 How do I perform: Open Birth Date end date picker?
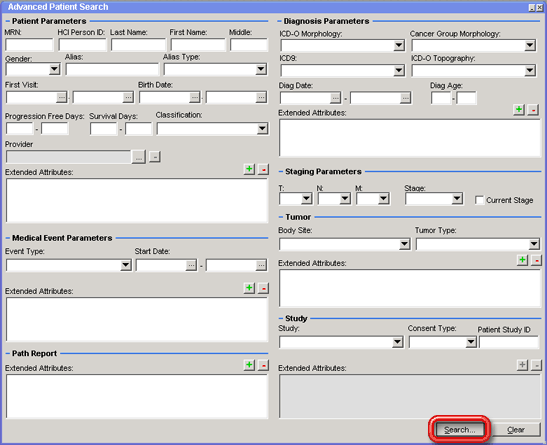(261, 97)
